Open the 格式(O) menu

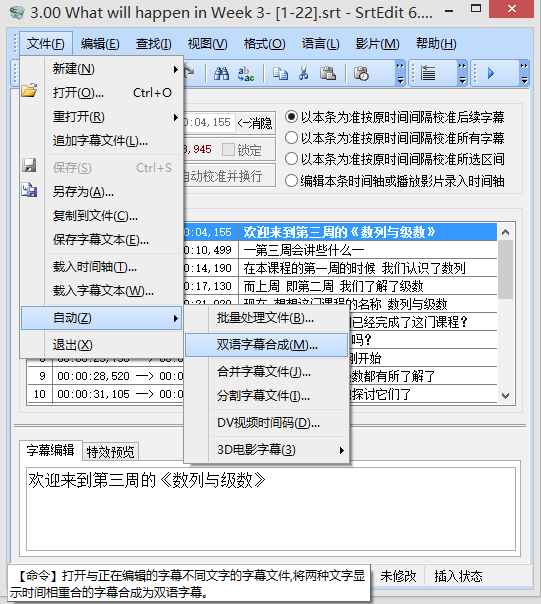point(264,44)
